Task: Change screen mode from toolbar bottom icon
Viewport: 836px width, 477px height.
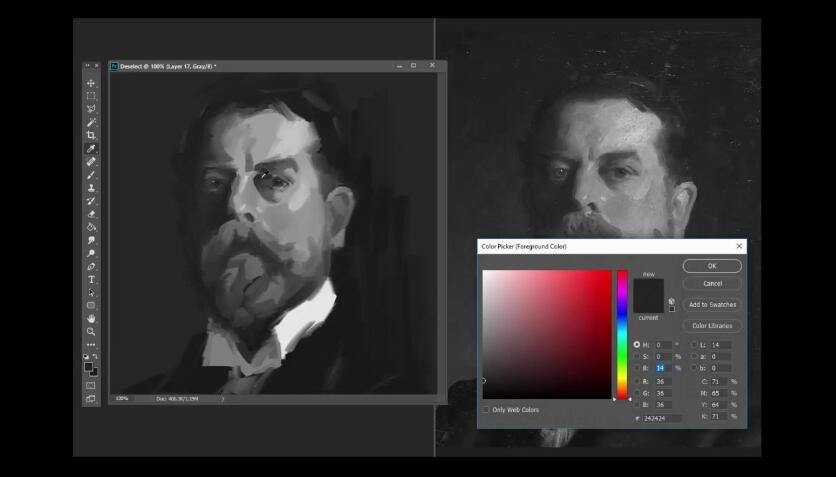Action: click(91, 398)
